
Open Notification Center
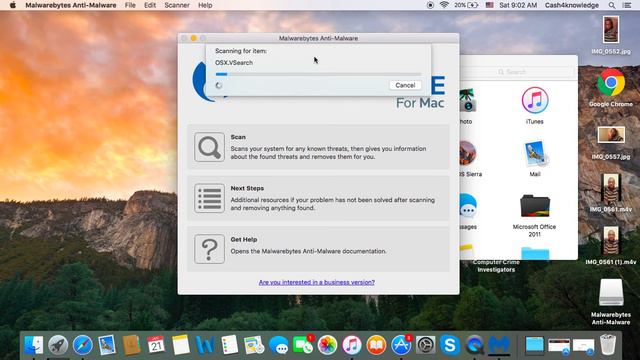[x=627, y=5]
